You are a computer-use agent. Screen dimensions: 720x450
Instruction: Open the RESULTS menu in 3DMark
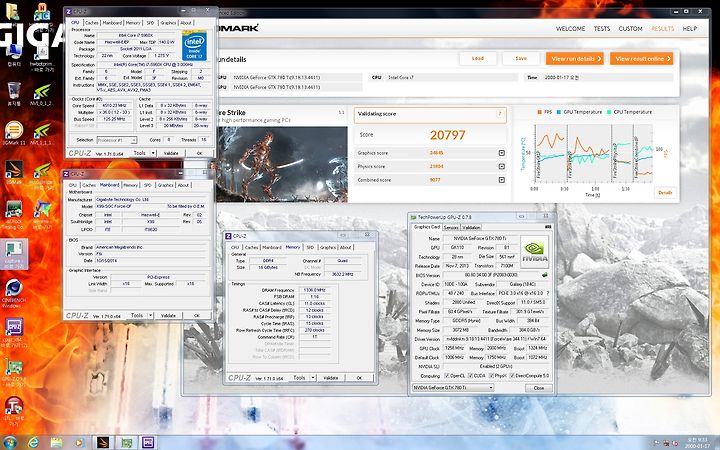click(663, 28)
